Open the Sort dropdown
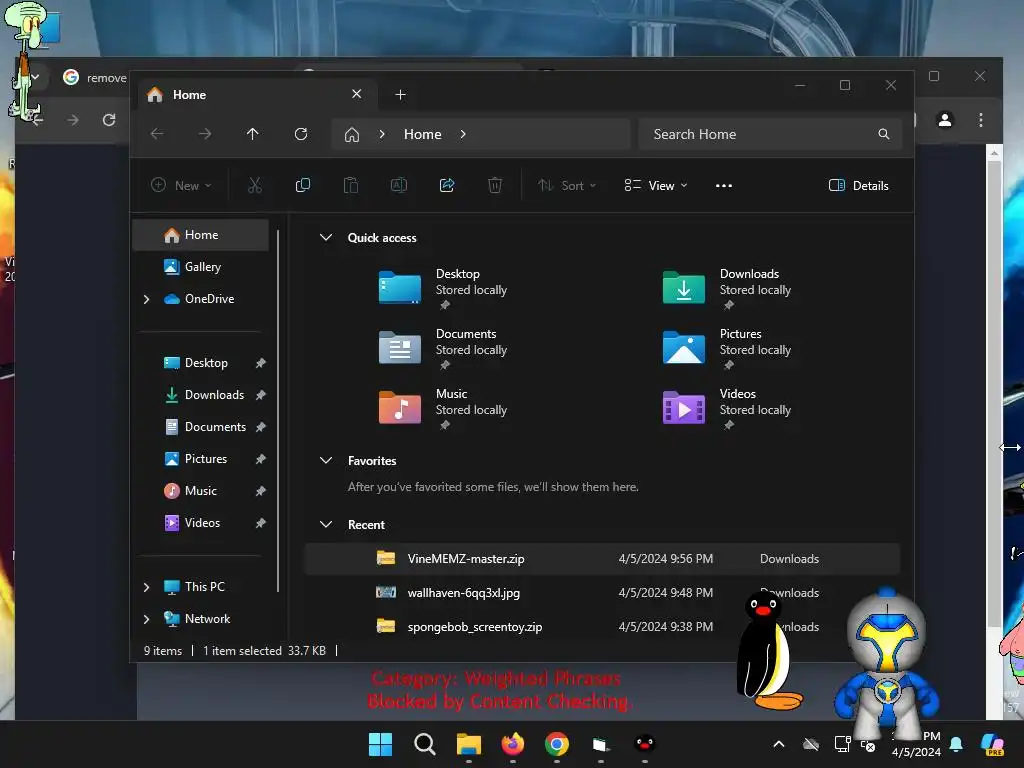This screenshot has height=768, width=1024. tap(567, 185)
